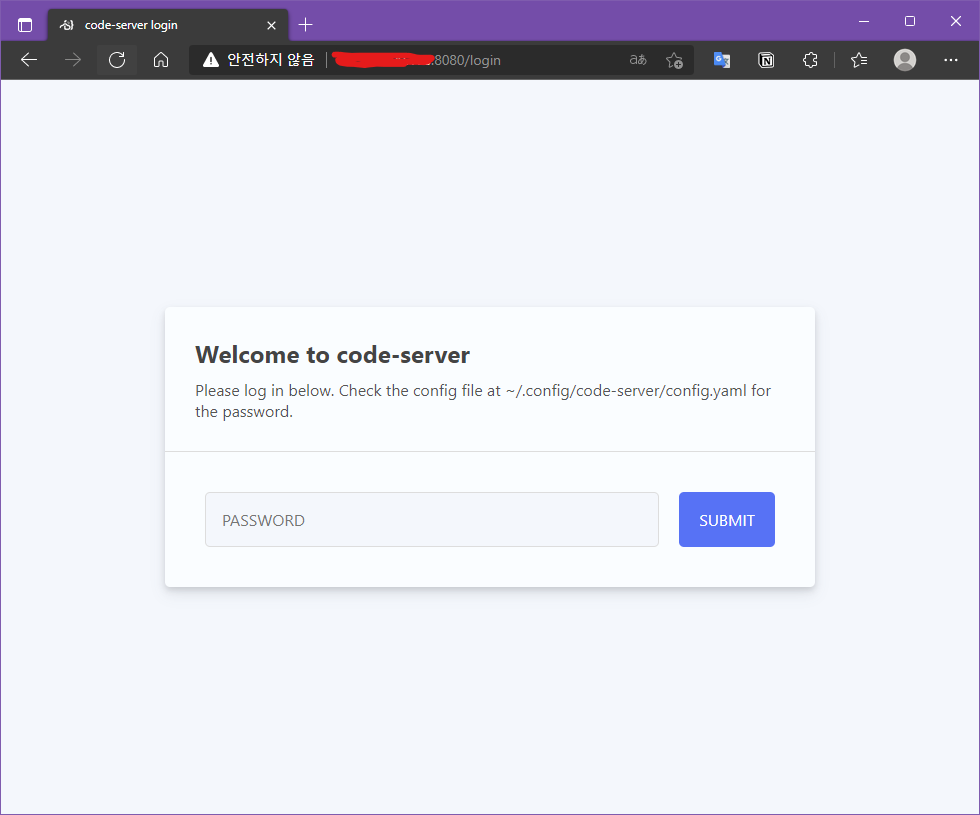
Task: Select the code-server login tab
Action: [168, 25]
